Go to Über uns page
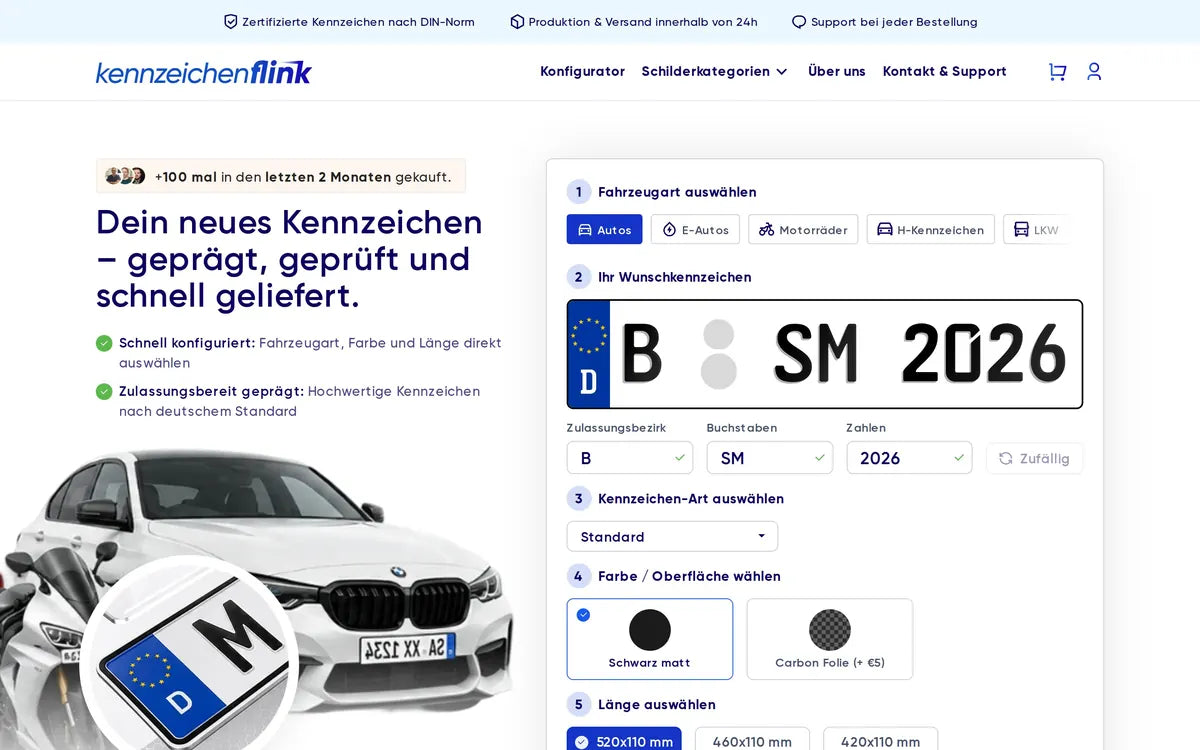The width and height of the screenshot is (1200, 750). (837, 71)
